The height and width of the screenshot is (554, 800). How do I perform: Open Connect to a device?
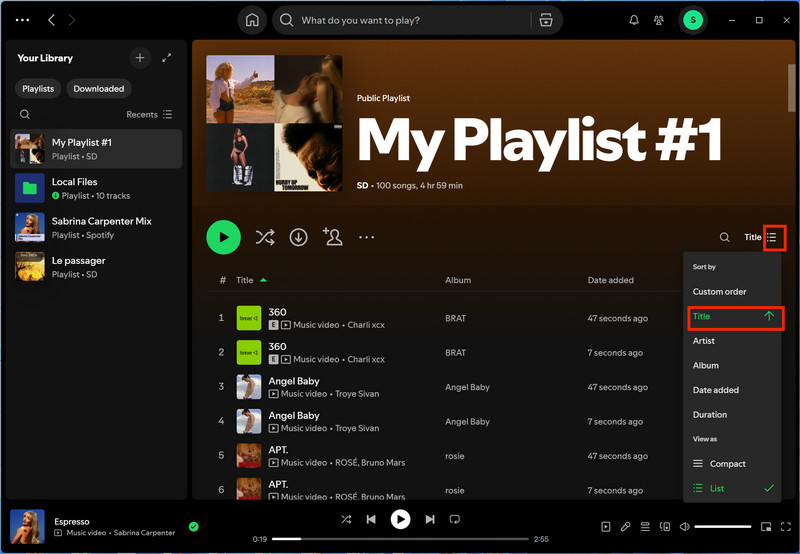(665, 527)
